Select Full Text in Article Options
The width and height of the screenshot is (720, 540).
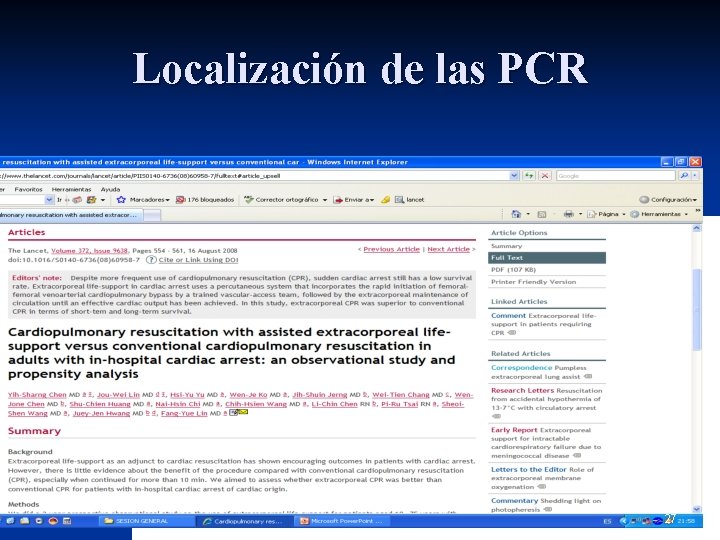547,258
